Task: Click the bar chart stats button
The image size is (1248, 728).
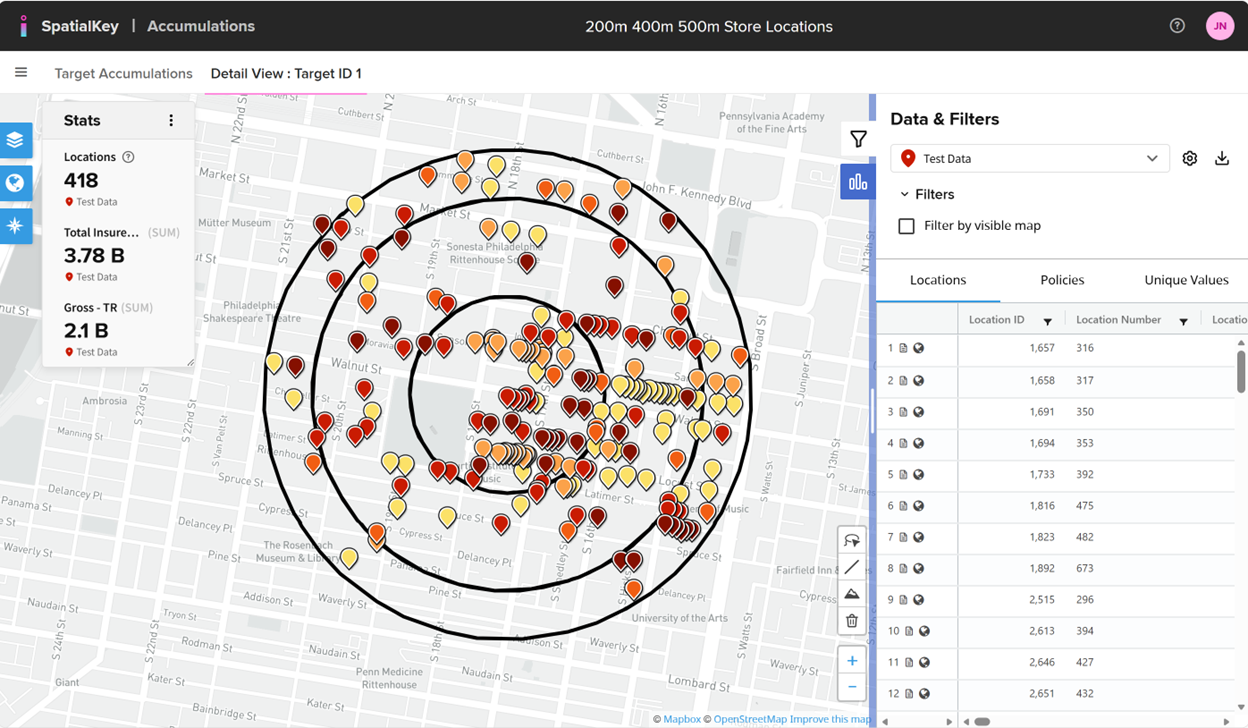Action: click(x=858, y=182)
